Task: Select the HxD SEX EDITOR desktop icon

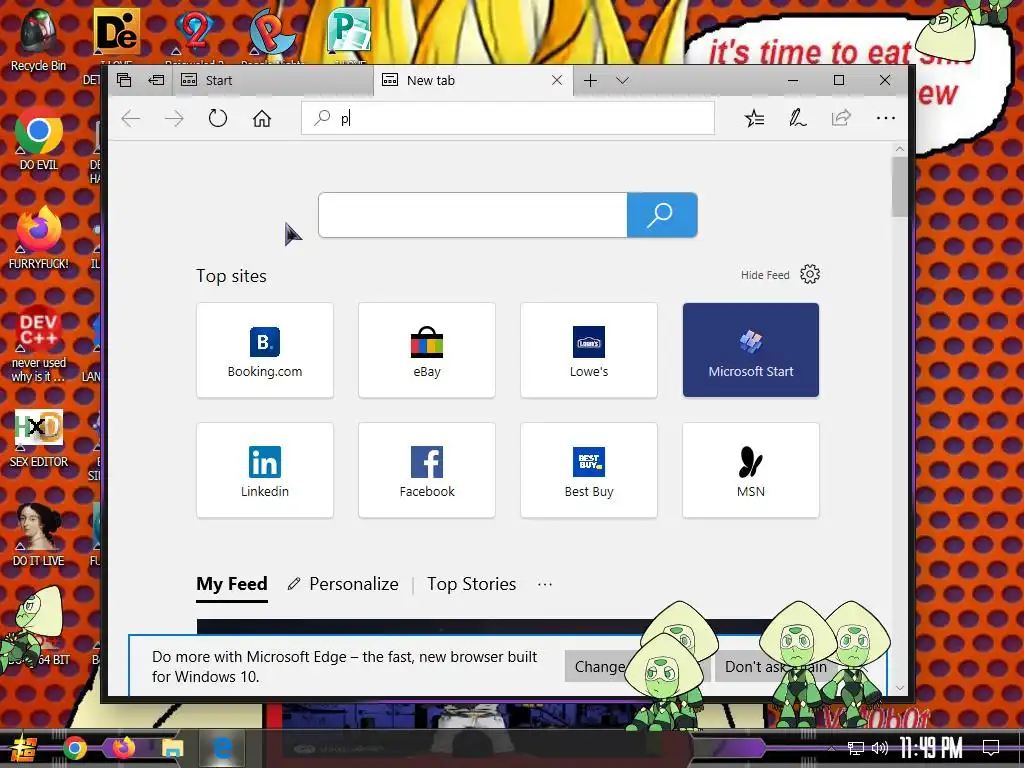Action: [x=39, y=438]
